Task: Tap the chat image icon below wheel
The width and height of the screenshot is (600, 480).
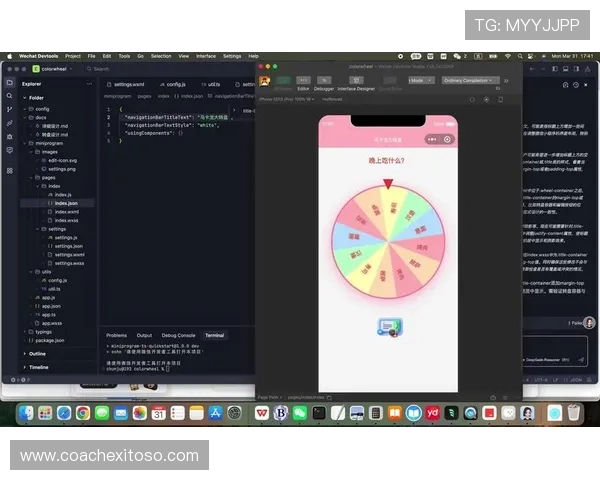Action: (388, 325)
